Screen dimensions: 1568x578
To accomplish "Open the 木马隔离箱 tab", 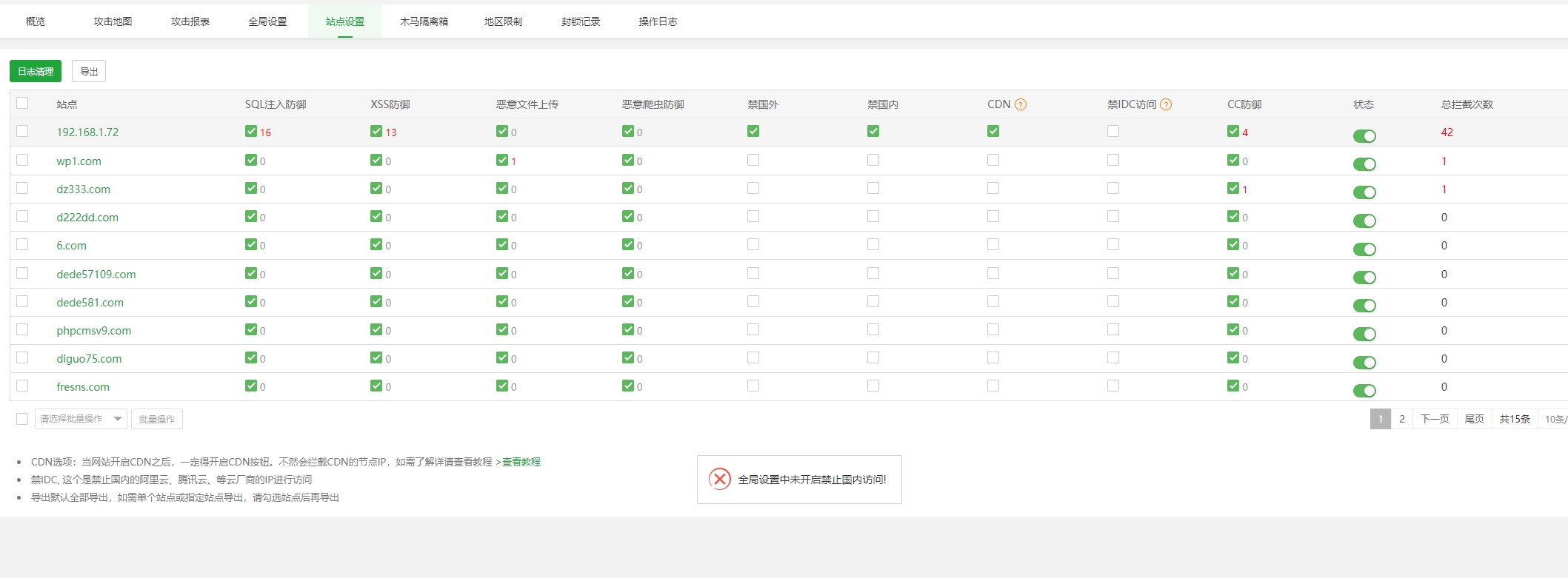I will [x=424, y=21].
